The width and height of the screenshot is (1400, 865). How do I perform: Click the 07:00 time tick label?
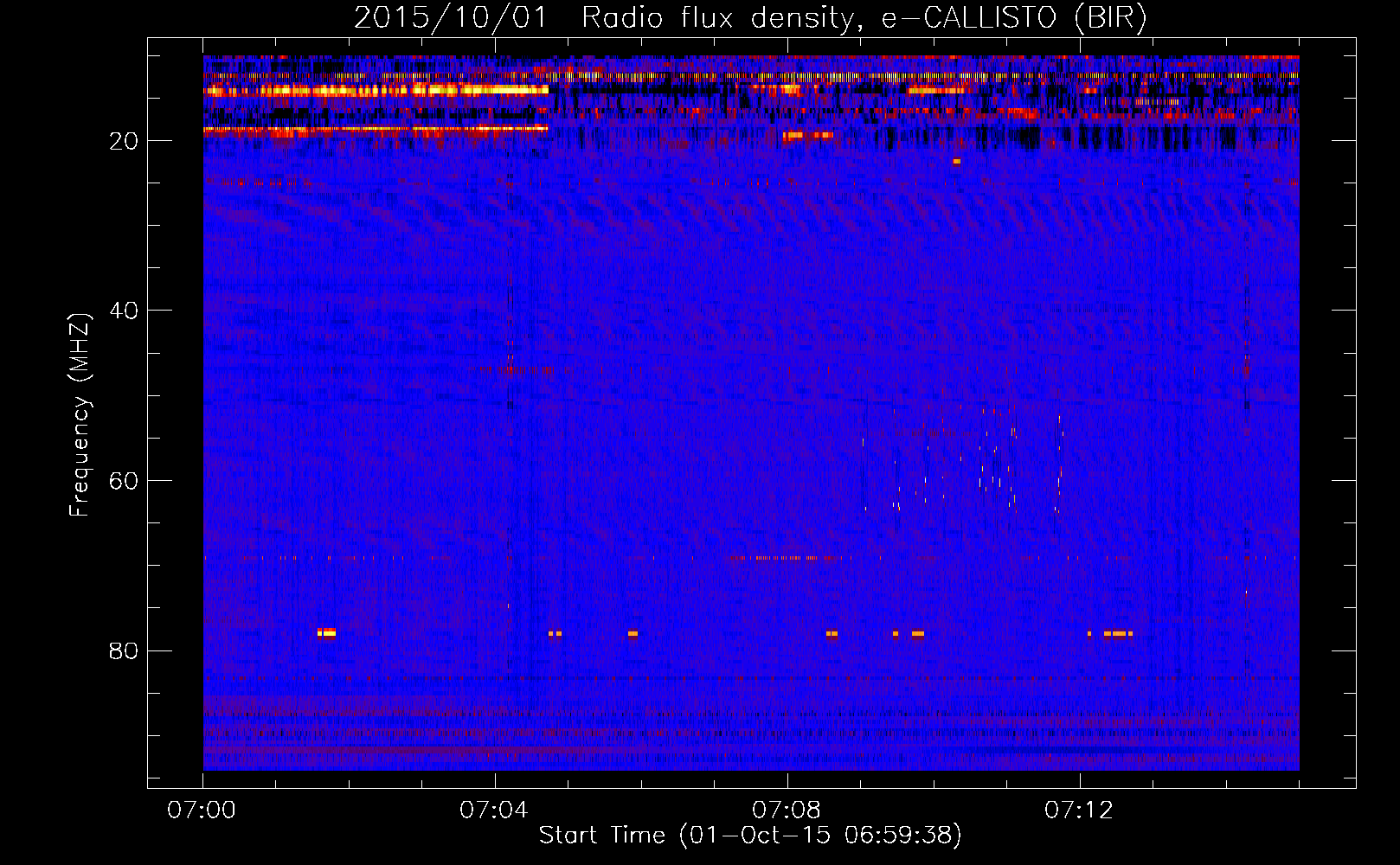[x=202, y=811]
